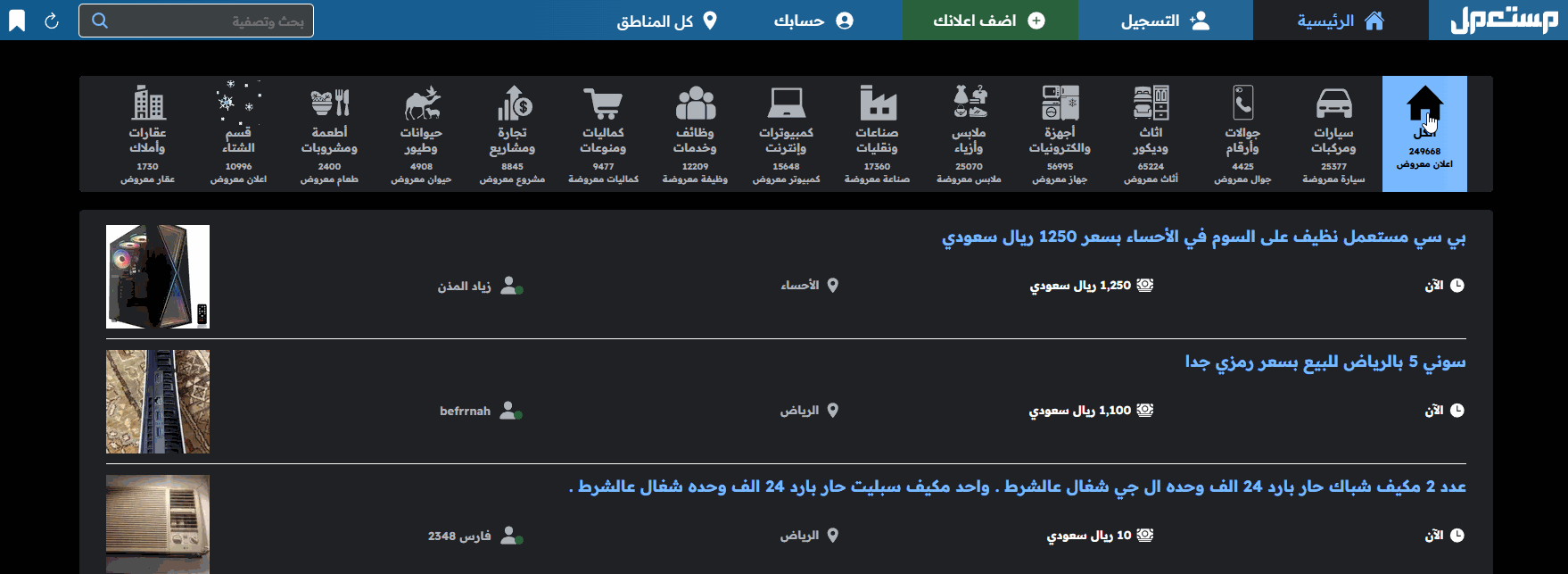Go to الرئيسية home page

tap(1341, 20)
